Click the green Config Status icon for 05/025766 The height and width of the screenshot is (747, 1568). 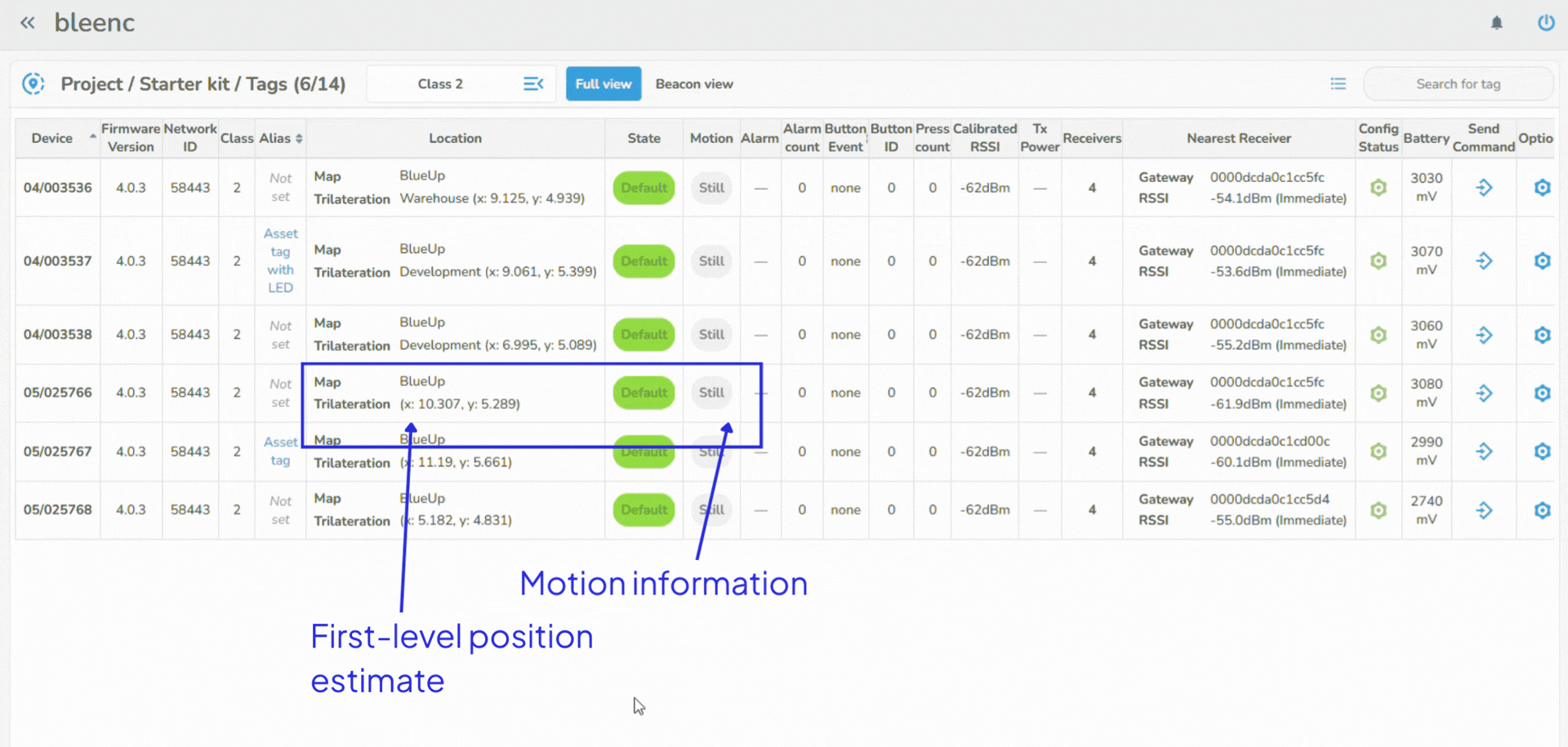pos(1379,393)
